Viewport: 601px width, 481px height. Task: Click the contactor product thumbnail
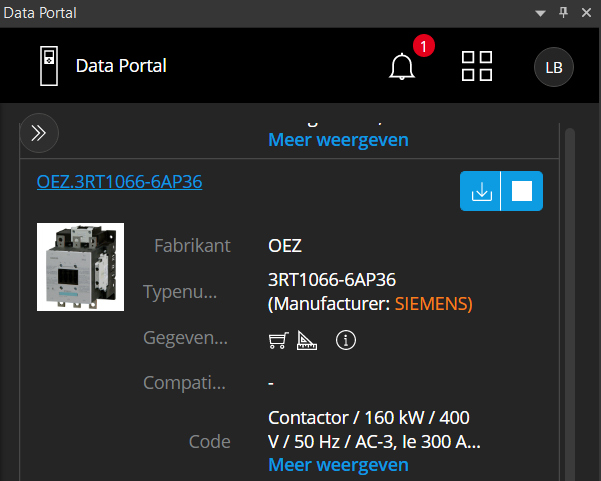pyautogui.click(x=80, y=266)
